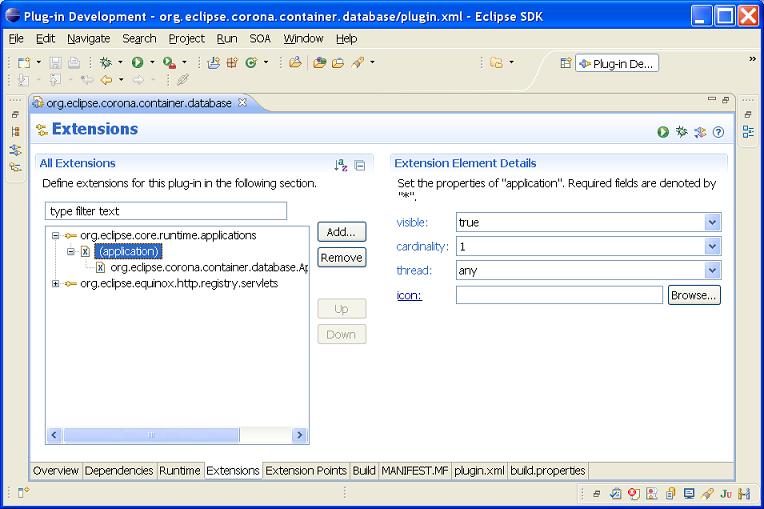The height and width of the screenshot is (509, 764).
Task: Click the New wizard toolbar icon
Action: tap(23, 62)
